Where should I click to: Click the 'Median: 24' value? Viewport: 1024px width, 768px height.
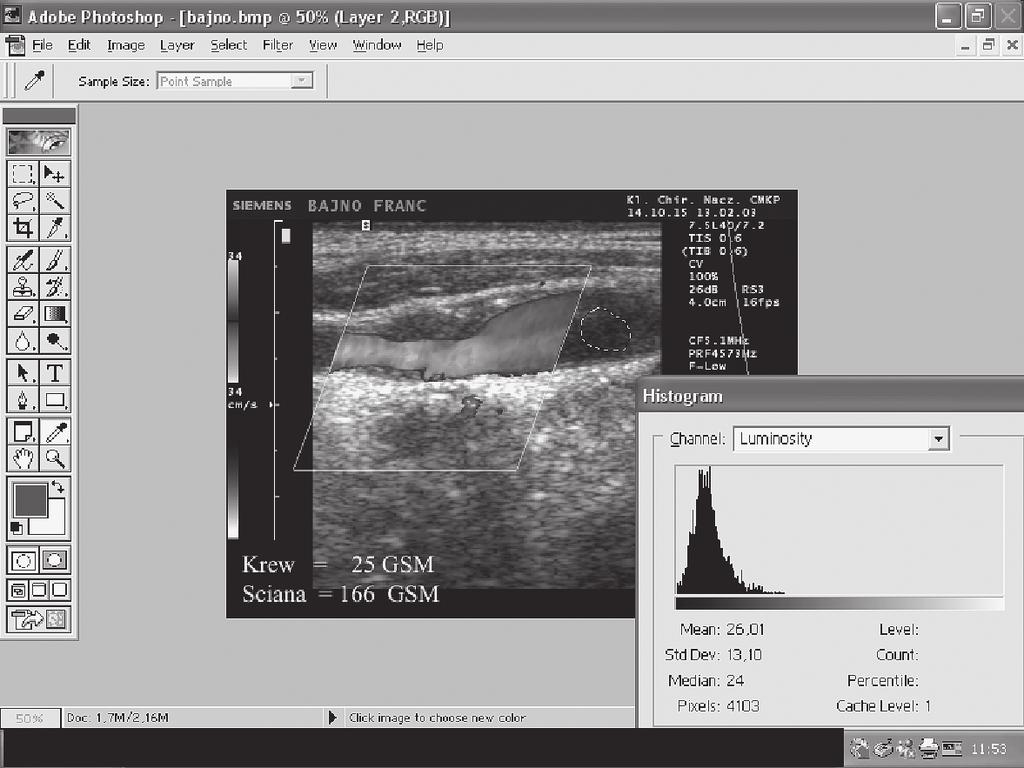735,680
